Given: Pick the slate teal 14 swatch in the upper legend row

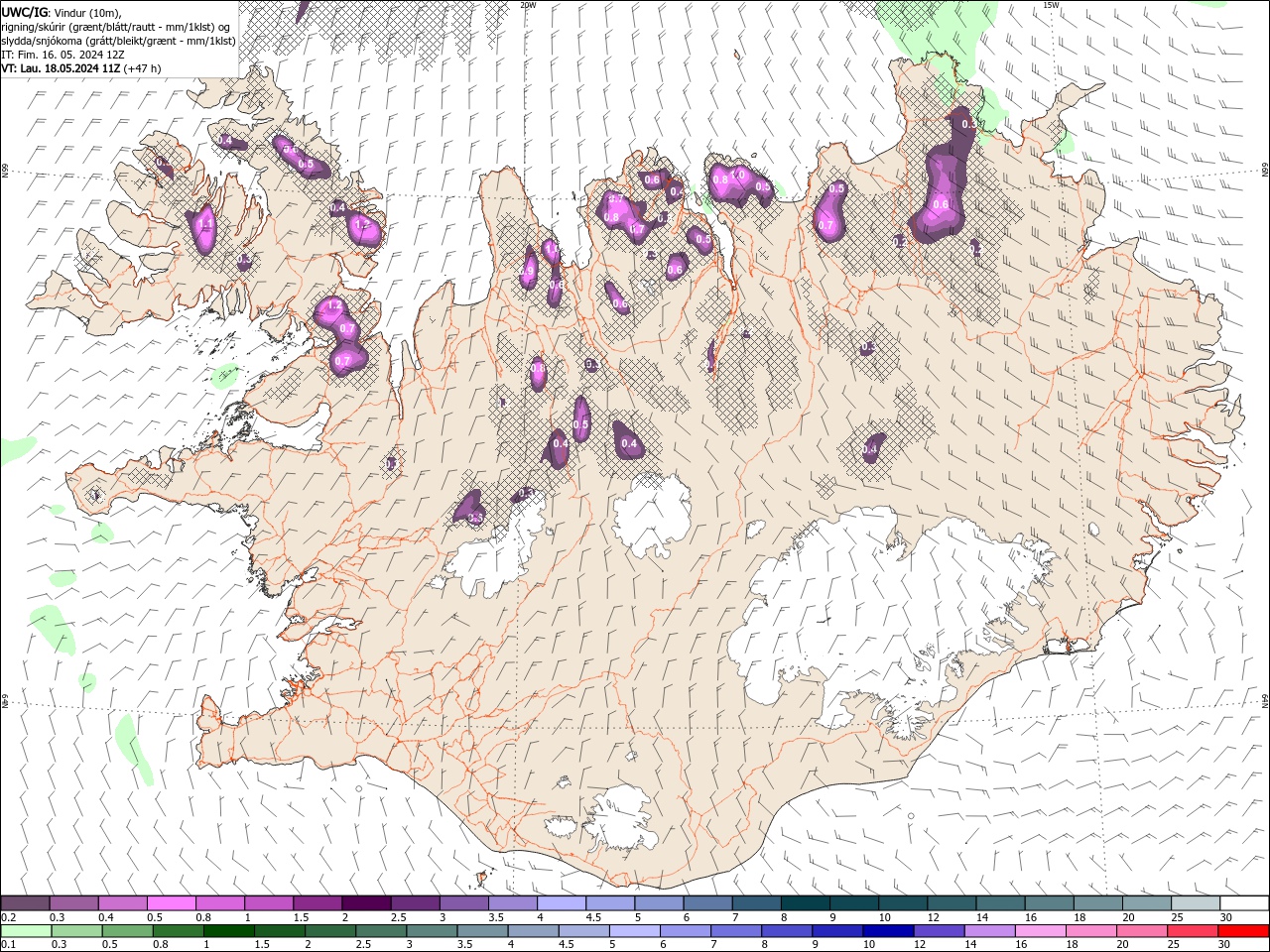Looking at the screenshot, I should pyautogui.click(x=1001, y=903).
